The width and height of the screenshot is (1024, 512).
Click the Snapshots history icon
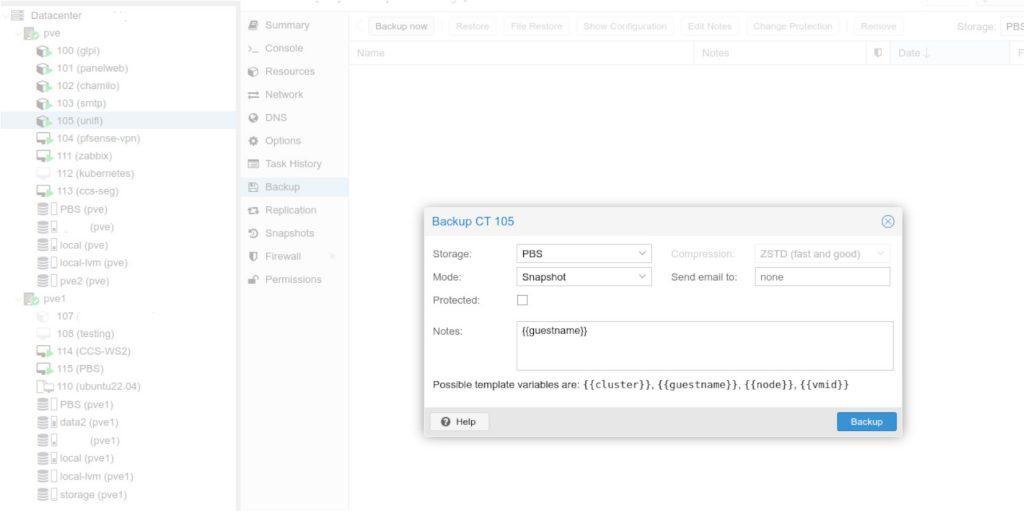click(x=253, y=233)
